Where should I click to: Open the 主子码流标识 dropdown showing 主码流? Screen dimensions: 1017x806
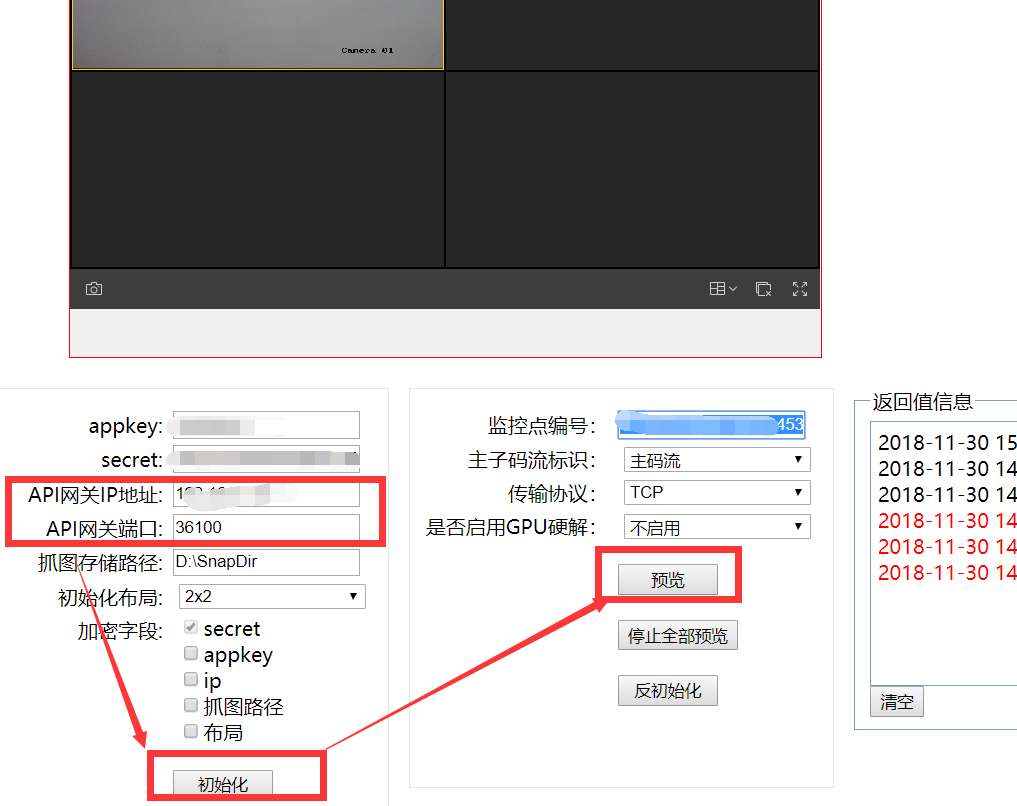(x=717, y=460)
